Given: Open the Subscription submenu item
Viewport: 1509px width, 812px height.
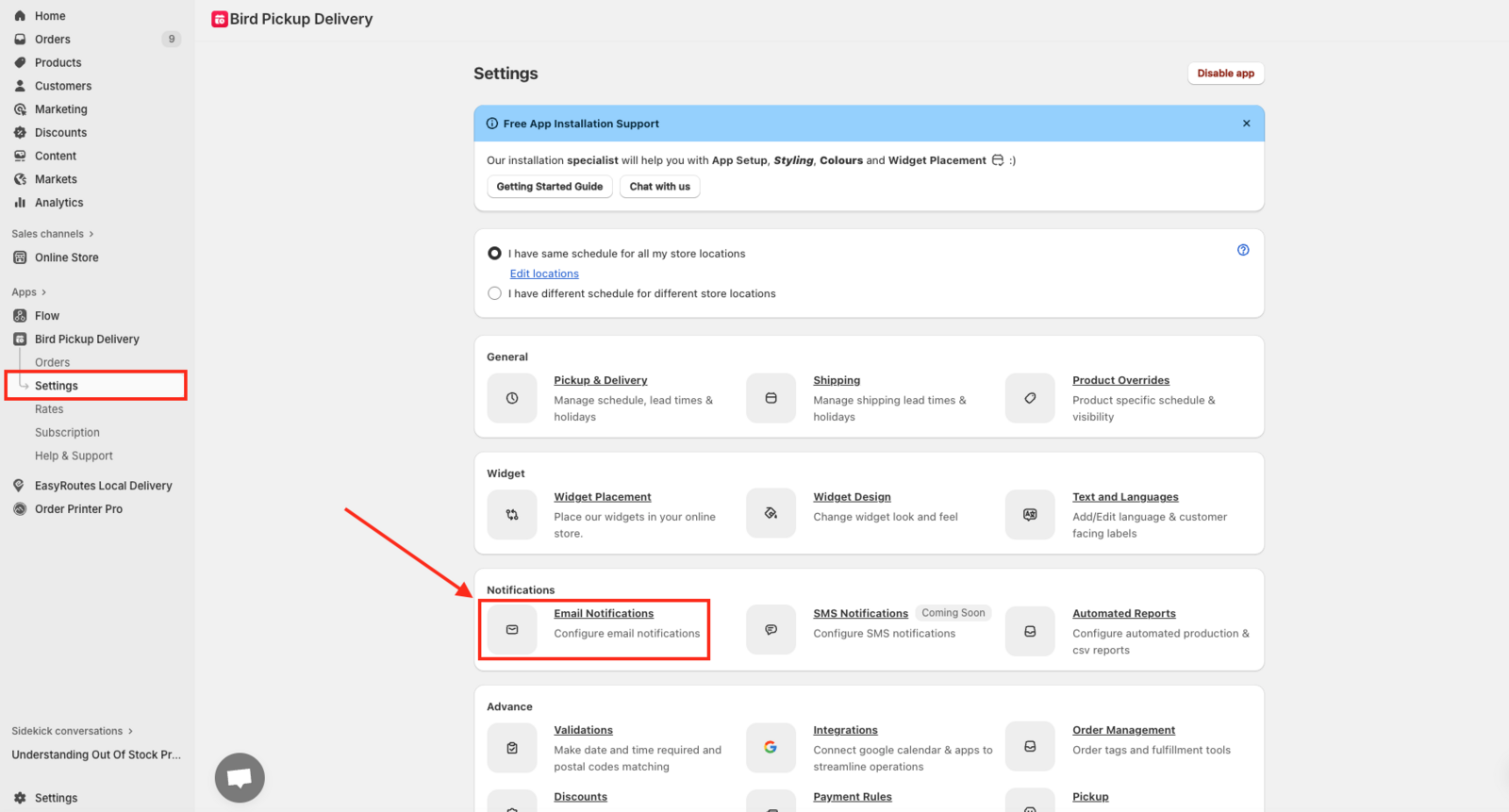Looking at the screenshot, I should (x=67, y=433).
